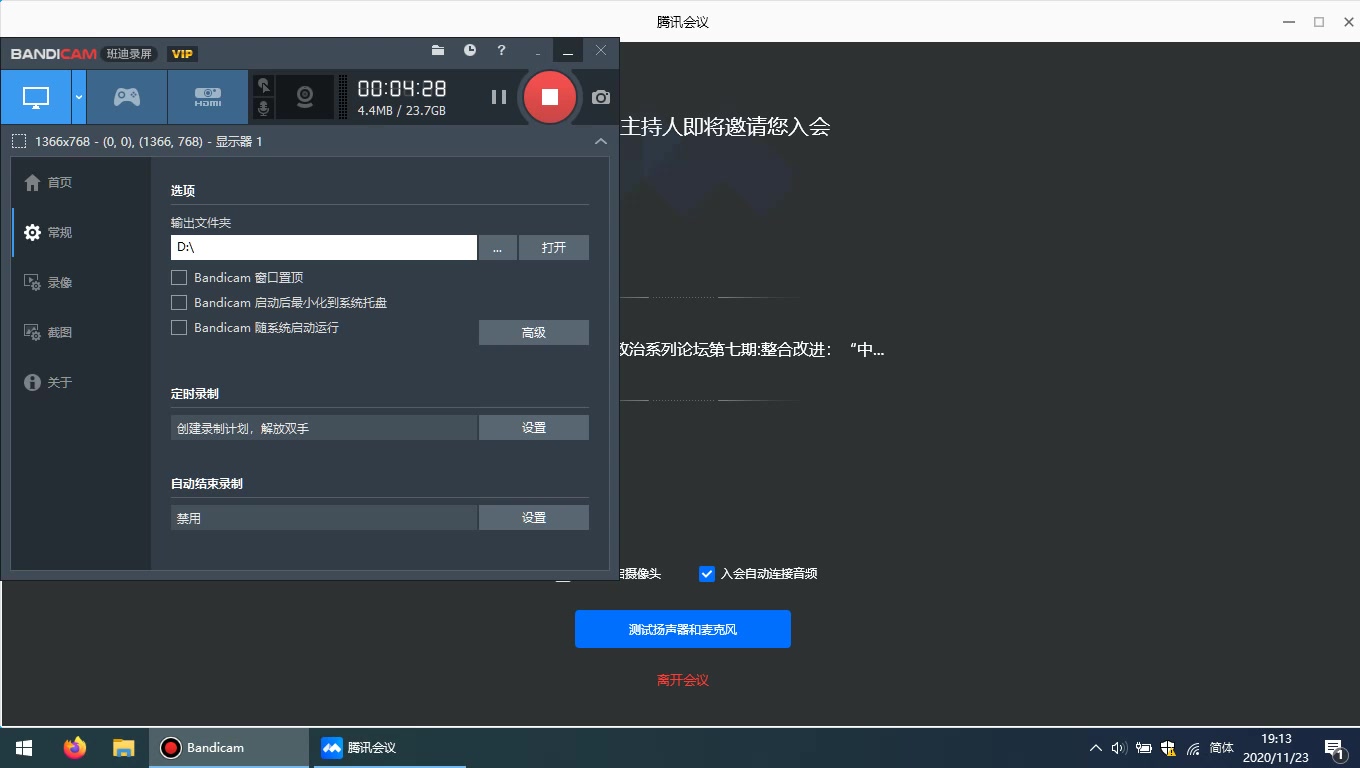The width and height of the screenshot is (1360, 768).
Task: Click the 禁用 status text field
Action: pyautogui.click(x=324, y=517)
